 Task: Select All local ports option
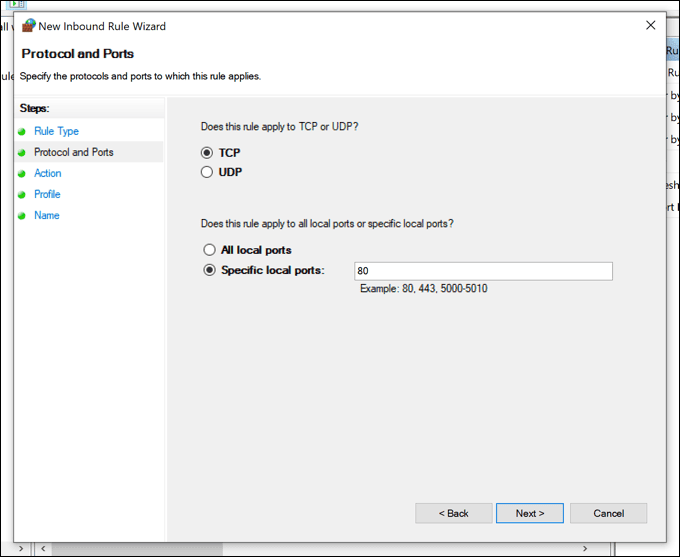coord(209,250)
